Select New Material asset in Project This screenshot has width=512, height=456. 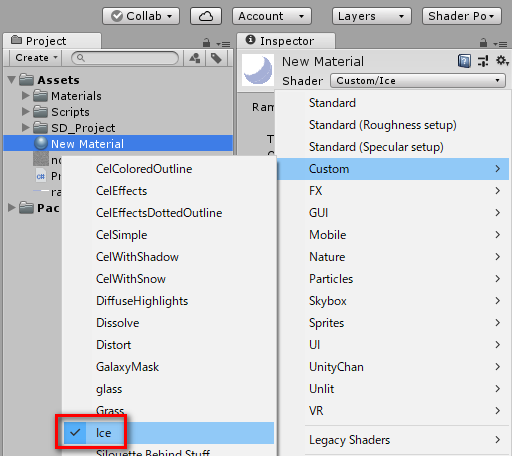click(118, 144)
